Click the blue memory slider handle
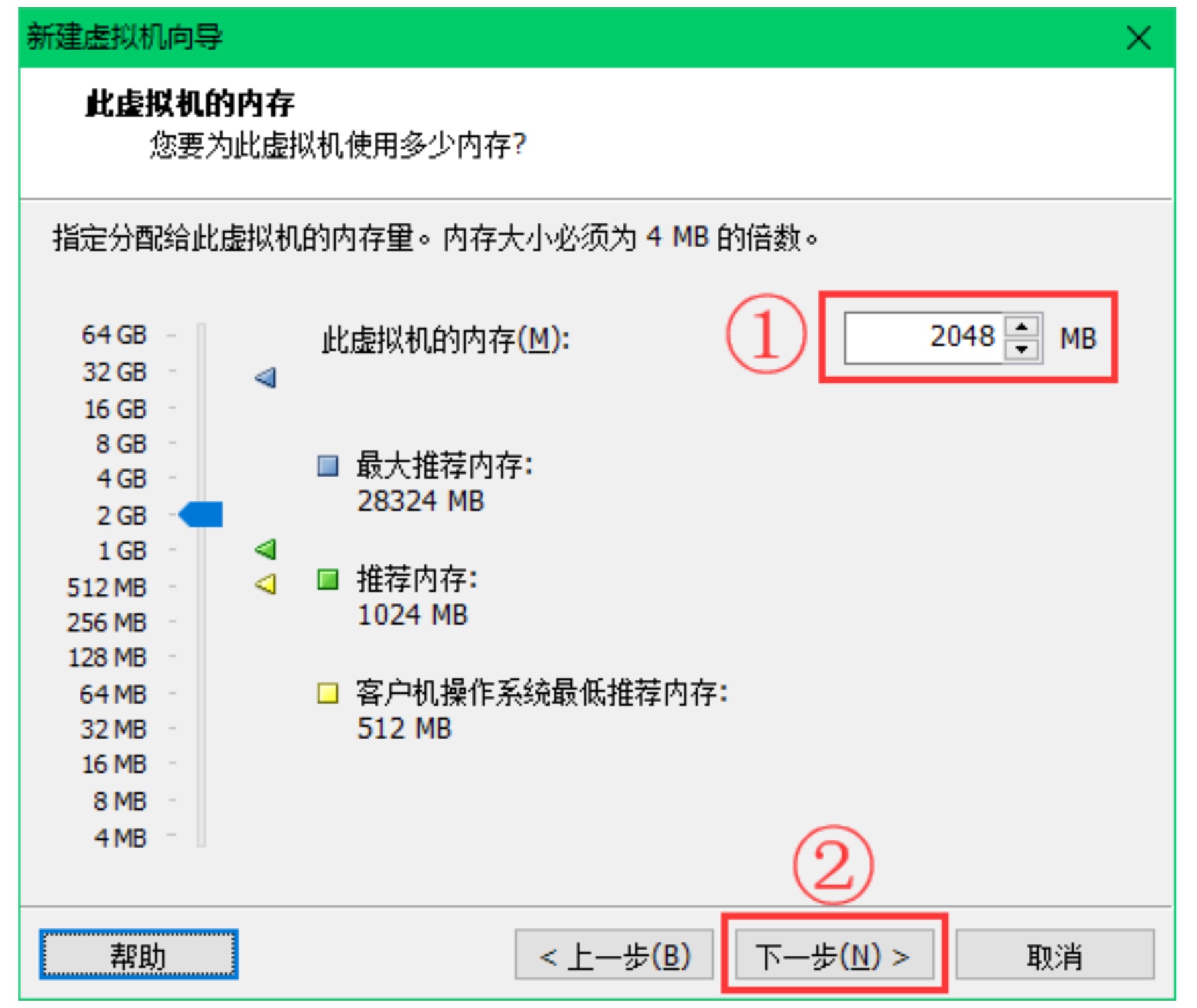This screenshot has width=1197, height=1008. (x=202, y=515)
